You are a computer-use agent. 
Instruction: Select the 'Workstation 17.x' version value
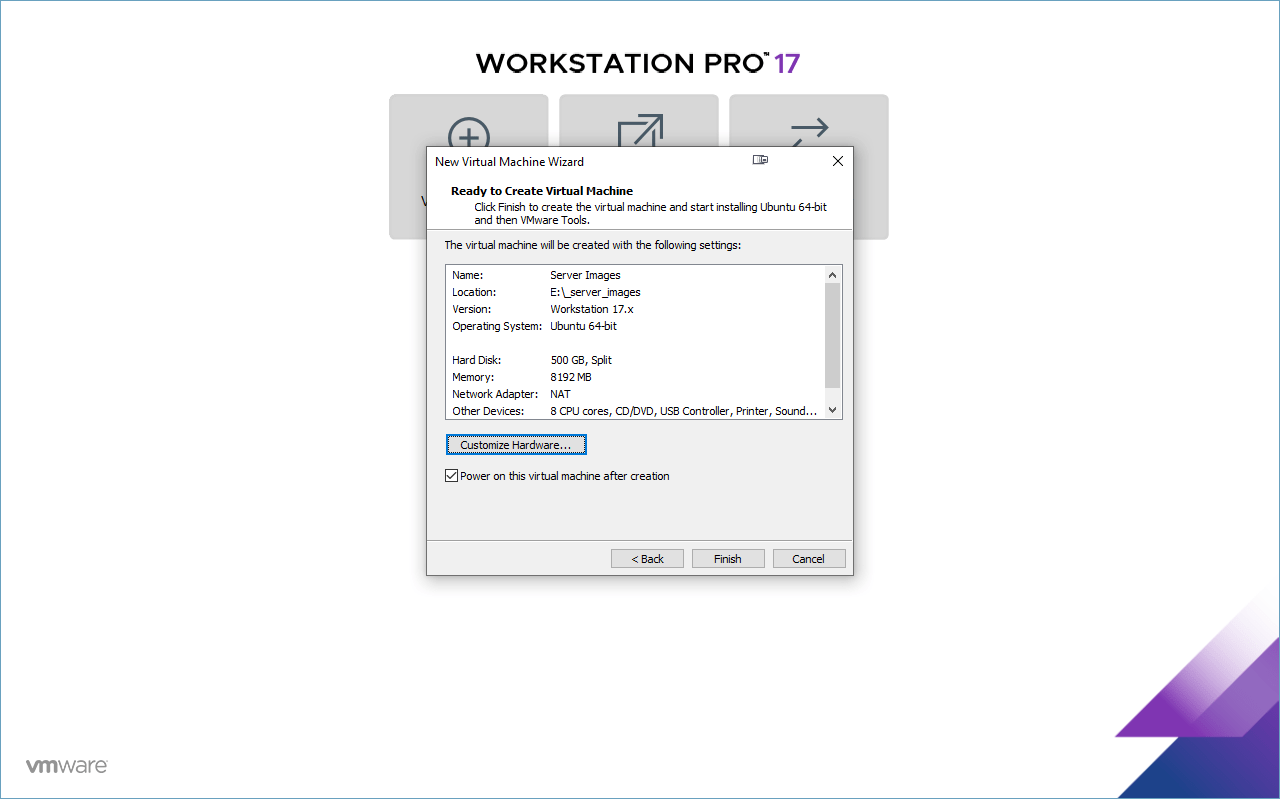(x=592, y=309)
